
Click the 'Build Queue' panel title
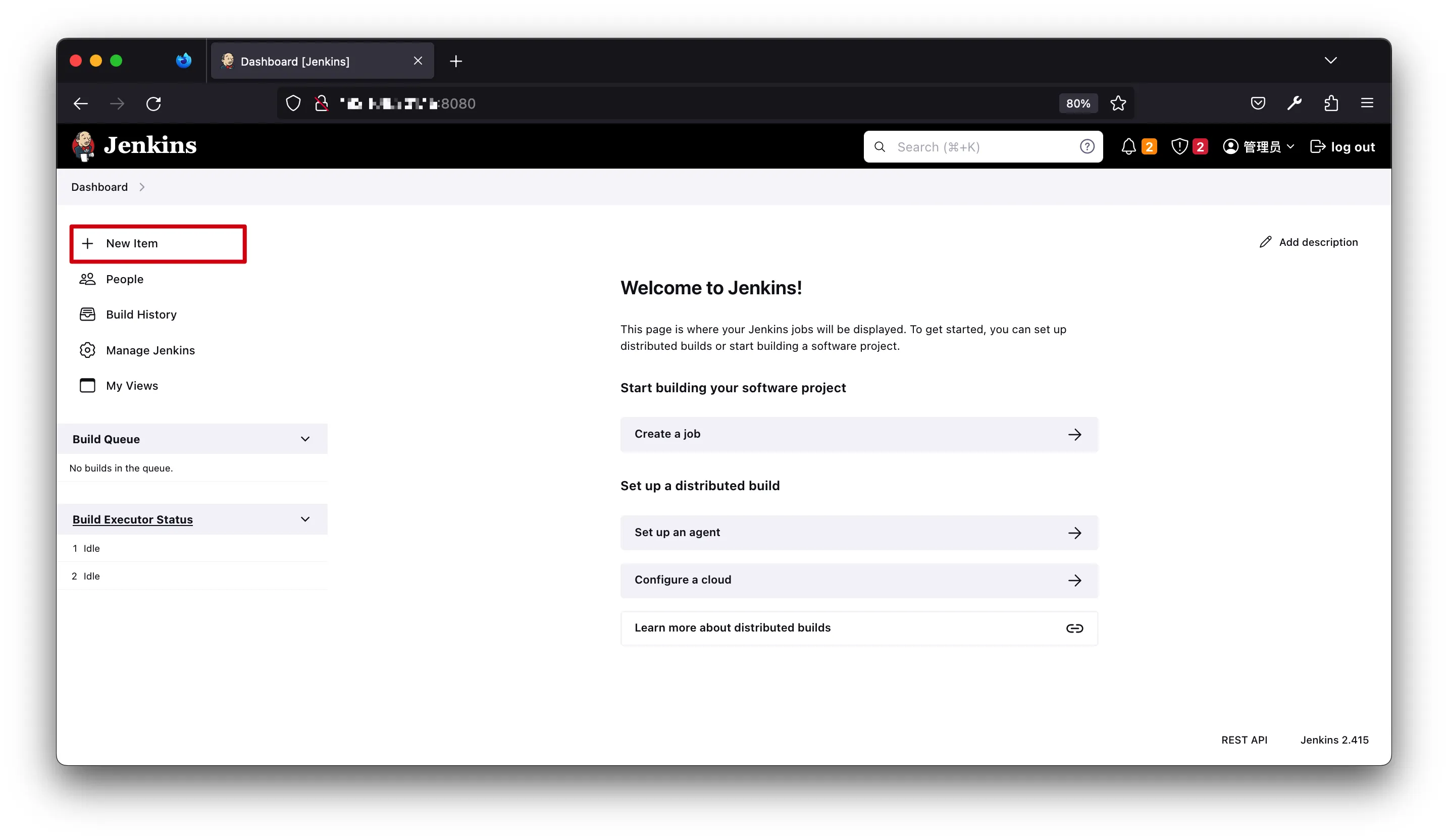(107, 439)
